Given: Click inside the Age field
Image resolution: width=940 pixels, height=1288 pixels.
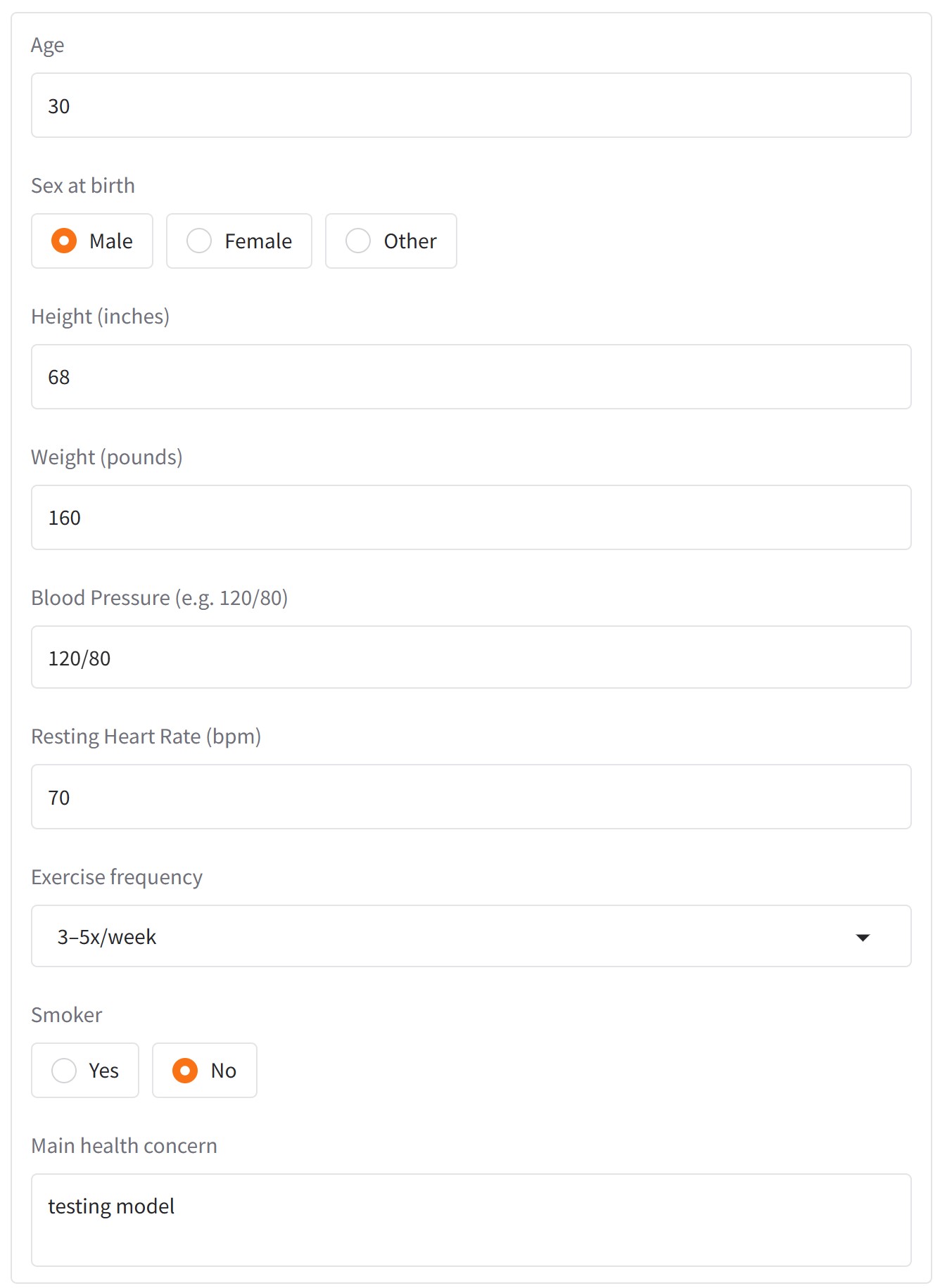Looking at the screenshot, I should point(471,105).
